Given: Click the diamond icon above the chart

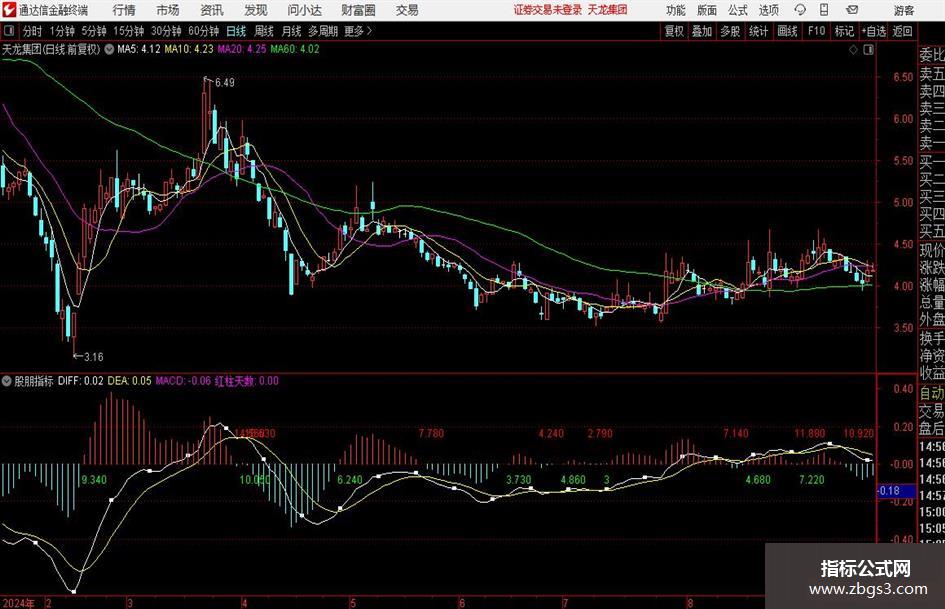Looking at the screenshot, I should (853, 50).
